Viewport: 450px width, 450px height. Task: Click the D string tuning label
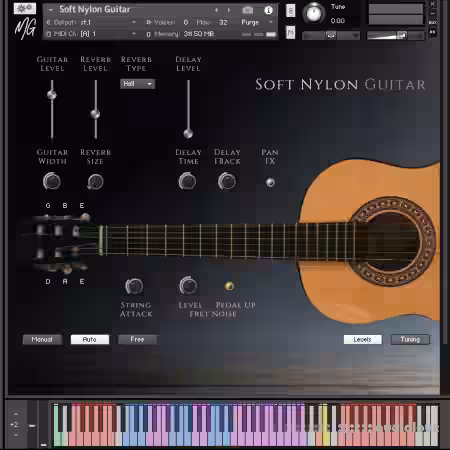coord(48,282)
